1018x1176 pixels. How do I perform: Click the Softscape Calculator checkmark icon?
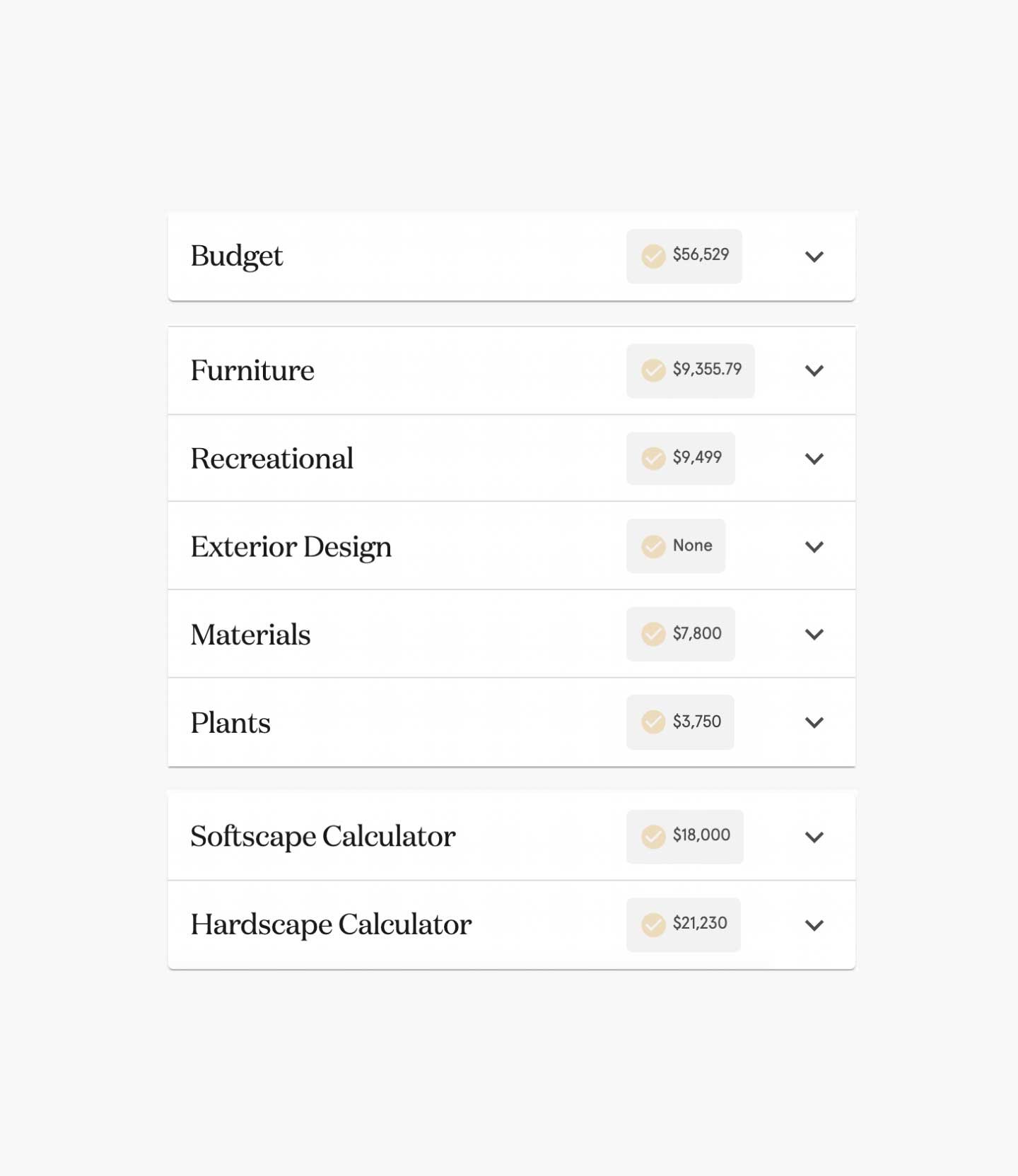point(653,837)
